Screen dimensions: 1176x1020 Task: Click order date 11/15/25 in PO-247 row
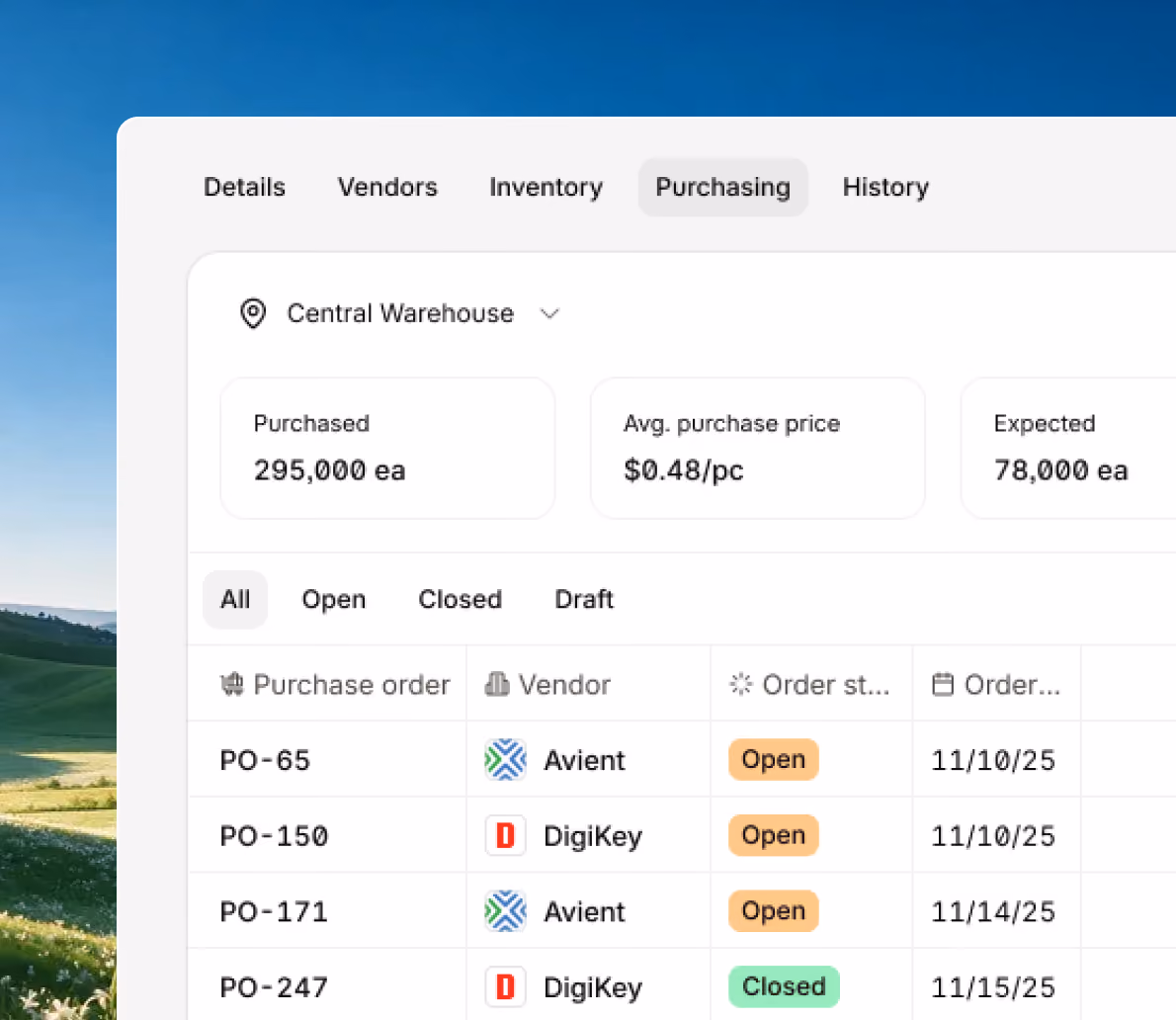tap(993, 987)
